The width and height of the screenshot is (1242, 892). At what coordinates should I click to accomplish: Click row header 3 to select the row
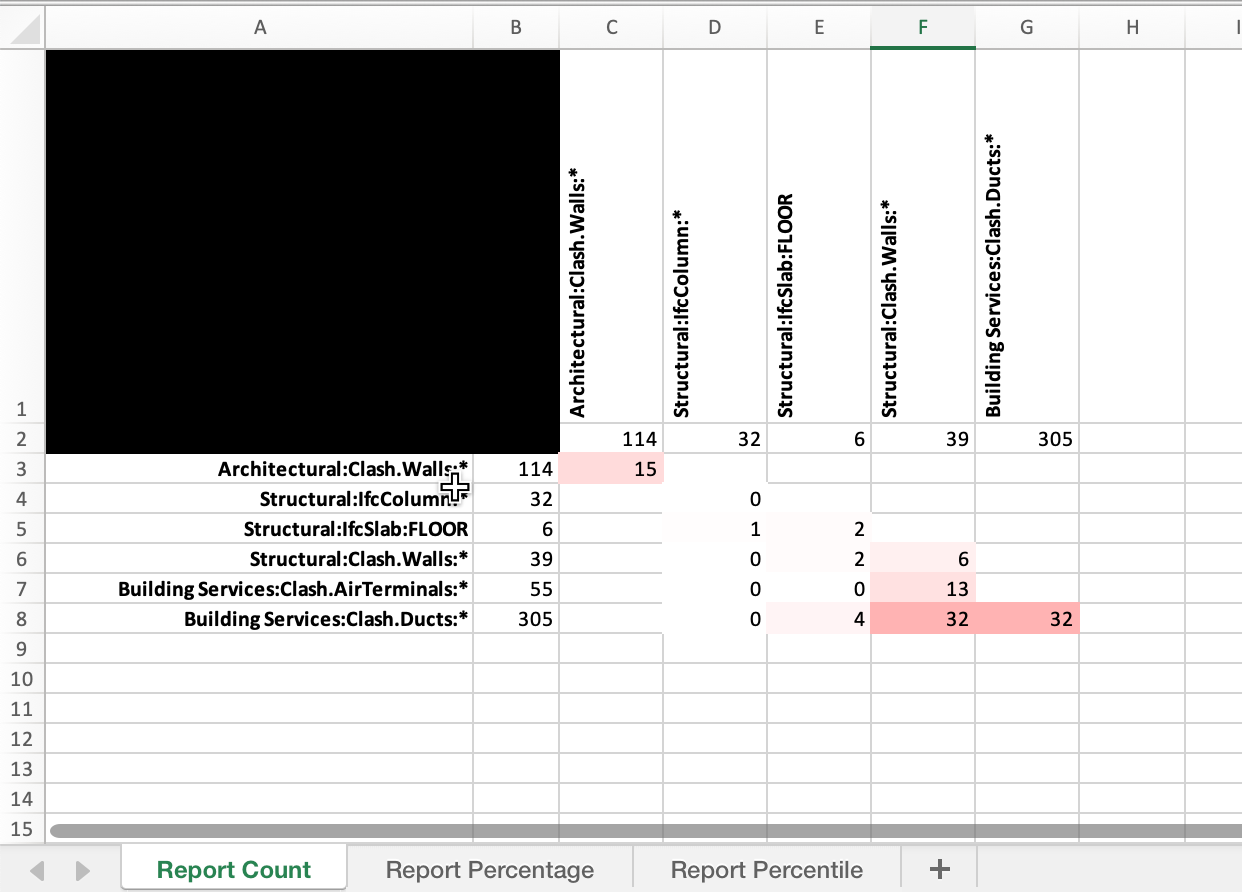pyautogui.click(x=21, y=469)
